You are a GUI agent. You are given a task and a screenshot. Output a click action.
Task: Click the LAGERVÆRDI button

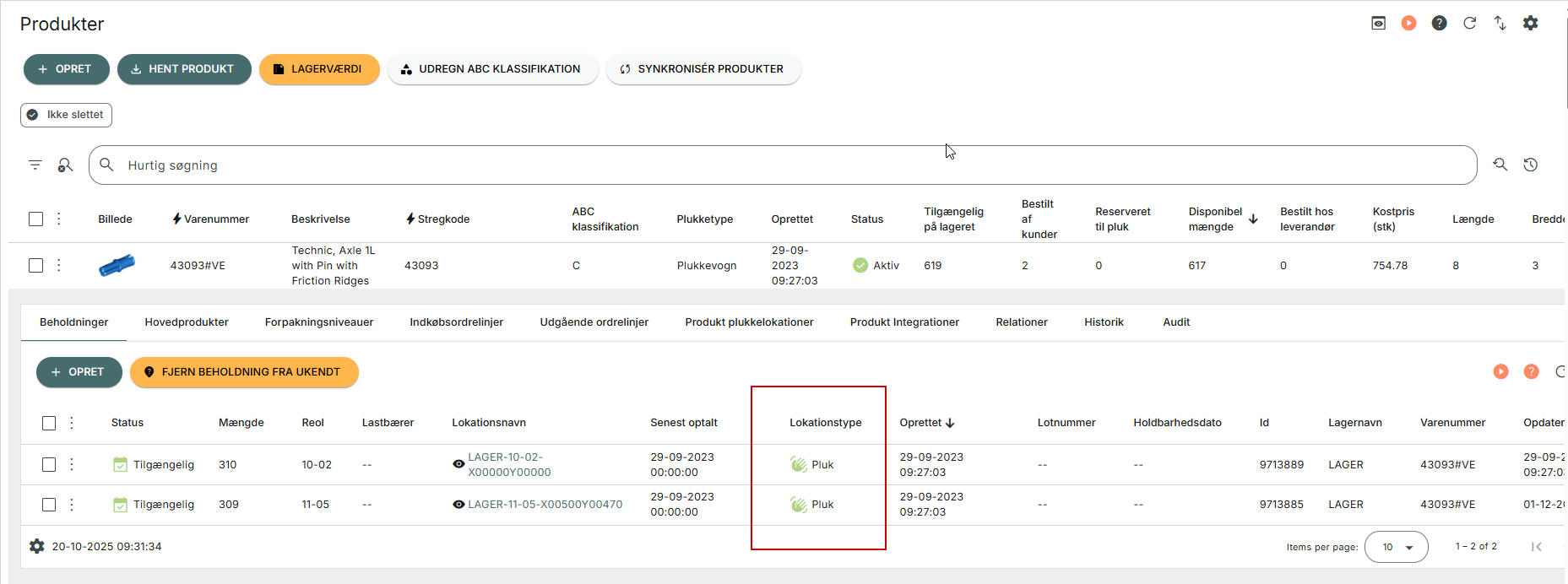[319, 69]
